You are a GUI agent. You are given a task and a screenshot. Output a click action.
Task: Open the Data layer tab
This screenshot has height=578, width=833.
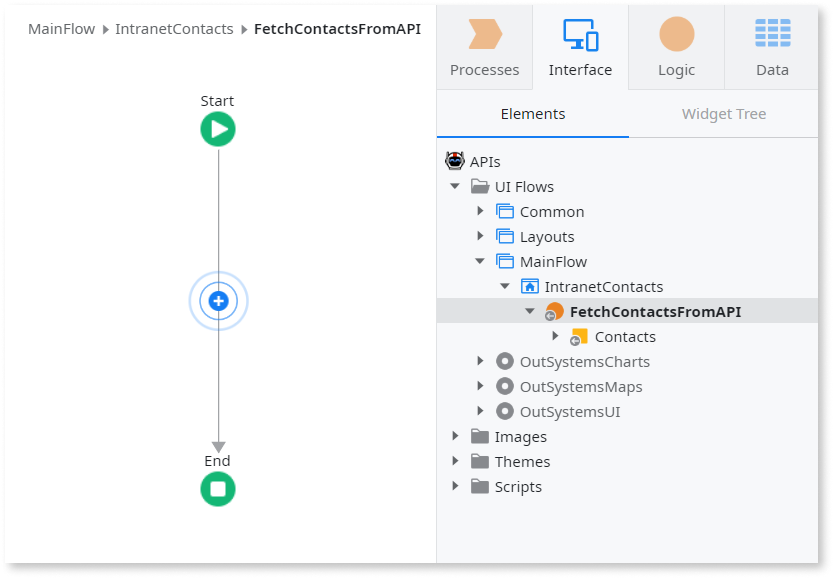[x=772, y=46]
